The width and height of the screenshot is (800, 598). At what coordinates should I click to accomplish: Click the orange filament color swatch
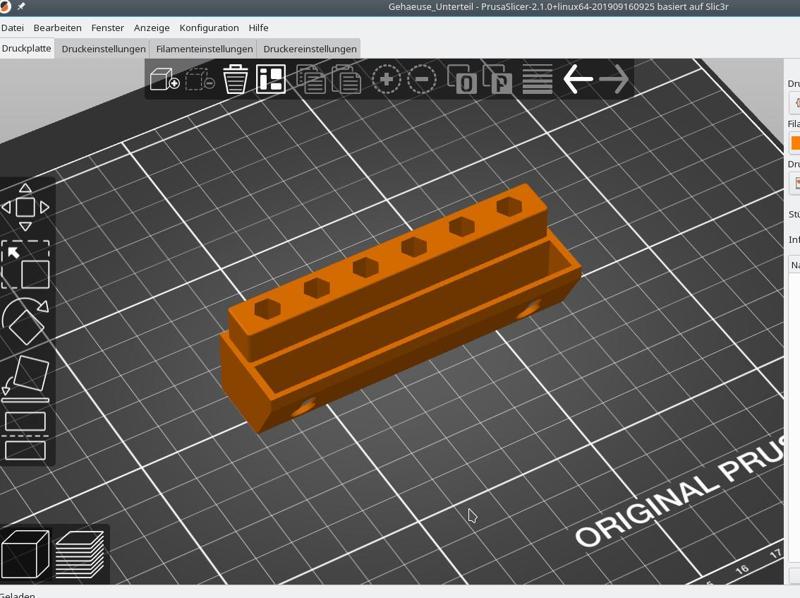[795, 143]
